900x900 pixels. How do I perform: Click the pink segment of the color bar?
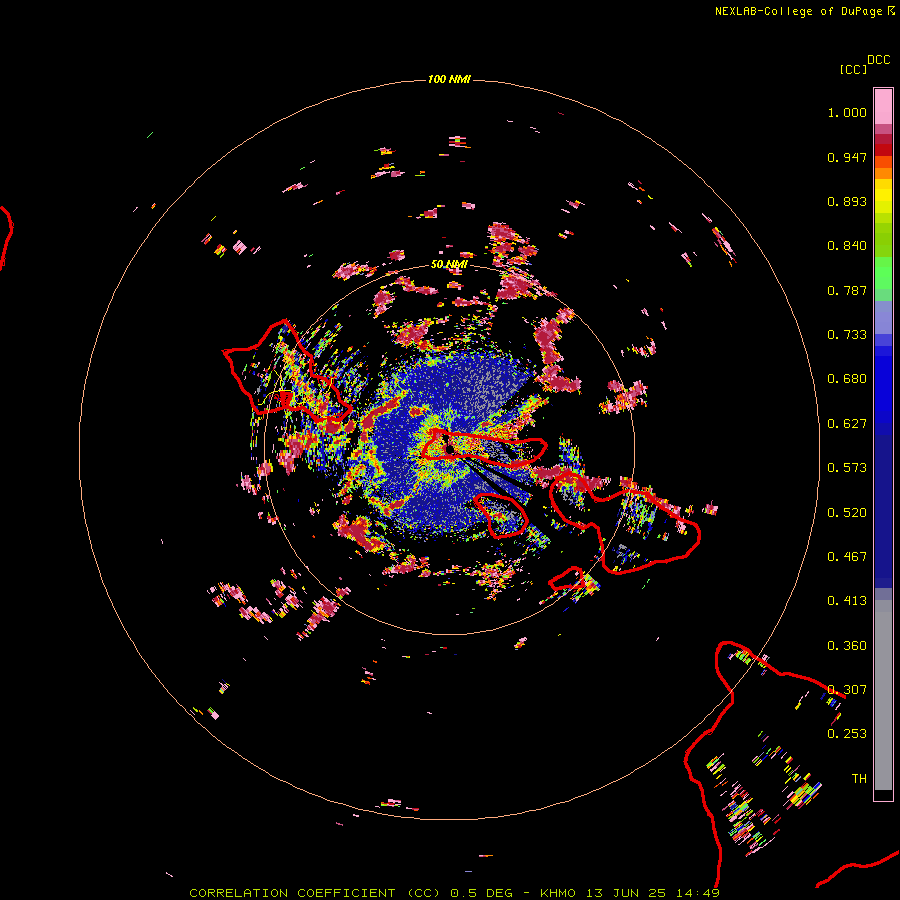click(x=883, y=106)
